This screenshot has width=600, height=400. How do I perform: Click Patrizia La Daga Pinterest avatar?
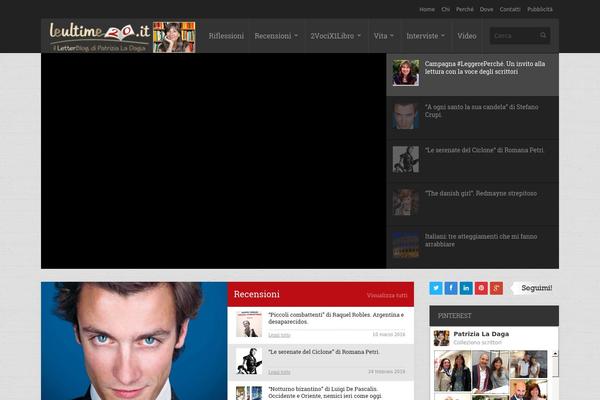(x=441, y=338)
